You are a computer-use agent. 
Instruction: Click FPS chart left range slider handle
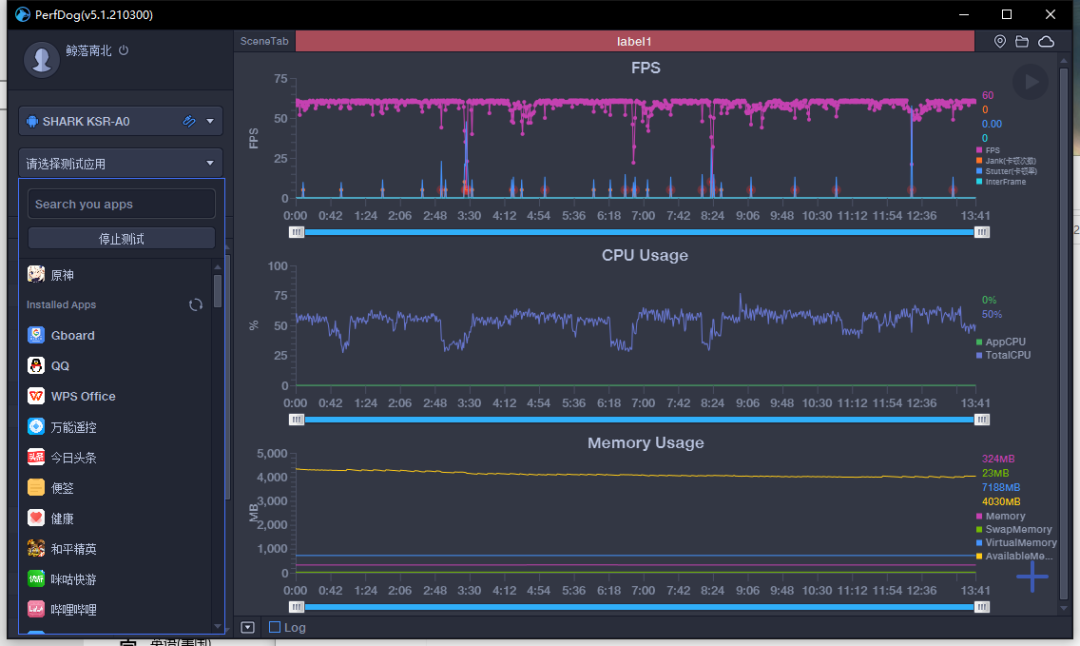tap(296, 232)
